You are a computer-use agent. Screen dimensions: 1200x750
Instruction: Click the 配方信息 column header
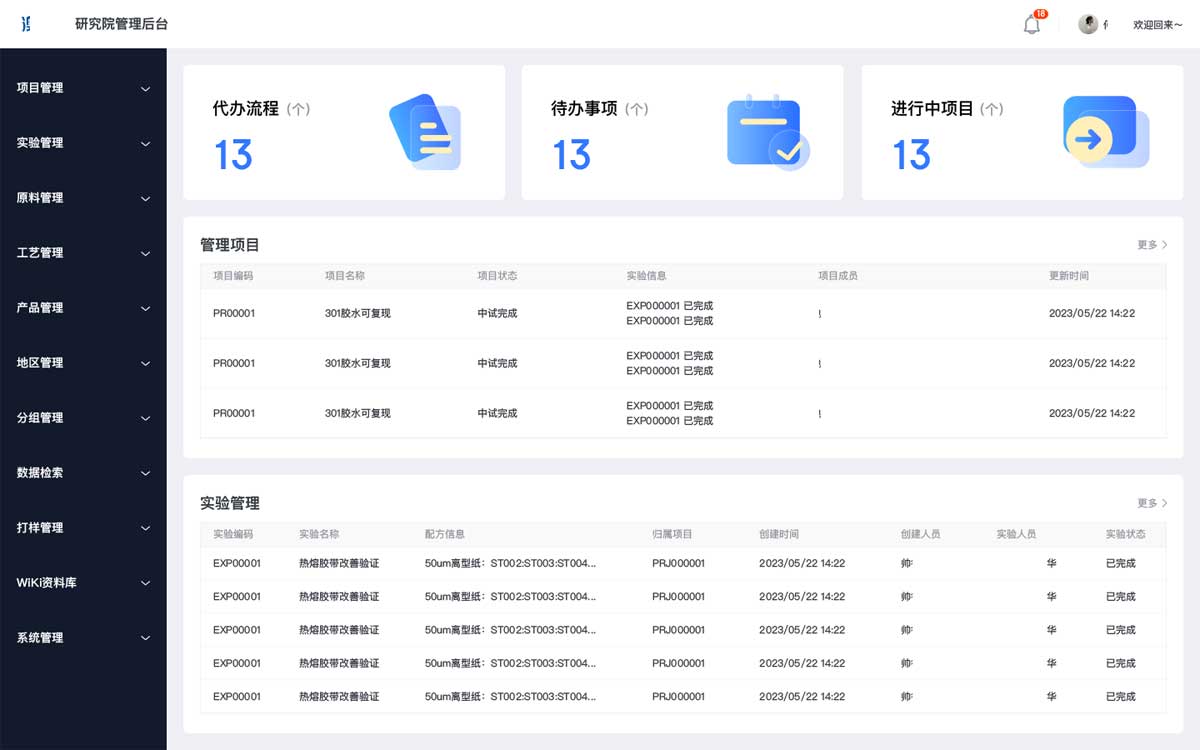coord(445,535)
